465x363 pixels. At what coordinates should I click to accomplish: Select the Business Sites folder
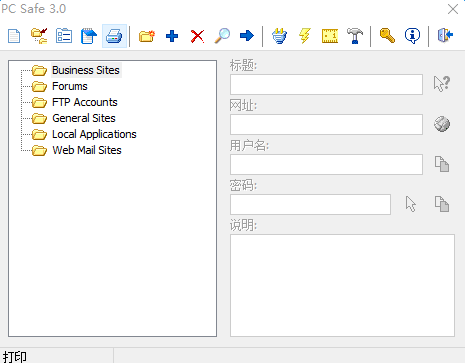point(86,70)
